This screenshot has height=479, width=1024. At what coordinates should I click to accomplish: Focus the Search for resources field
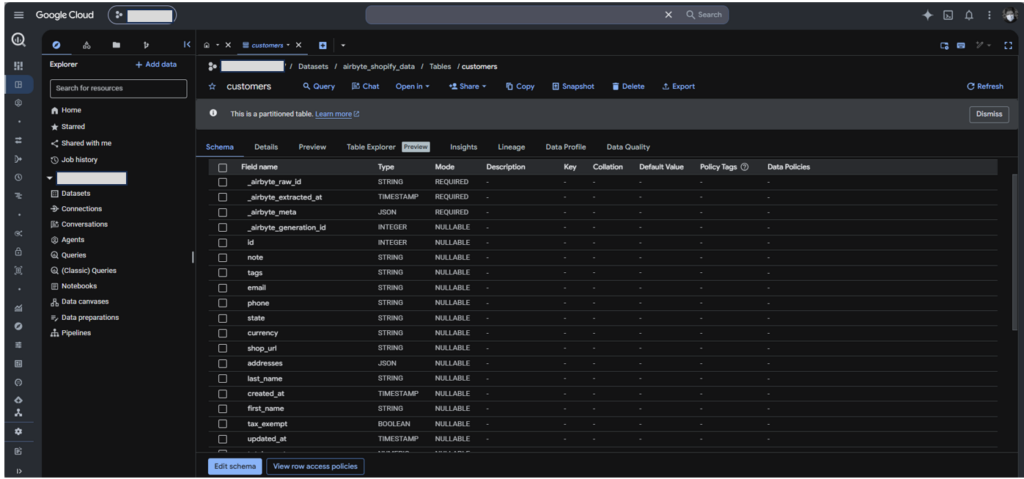pyautogui.click(x=118, y=88)
